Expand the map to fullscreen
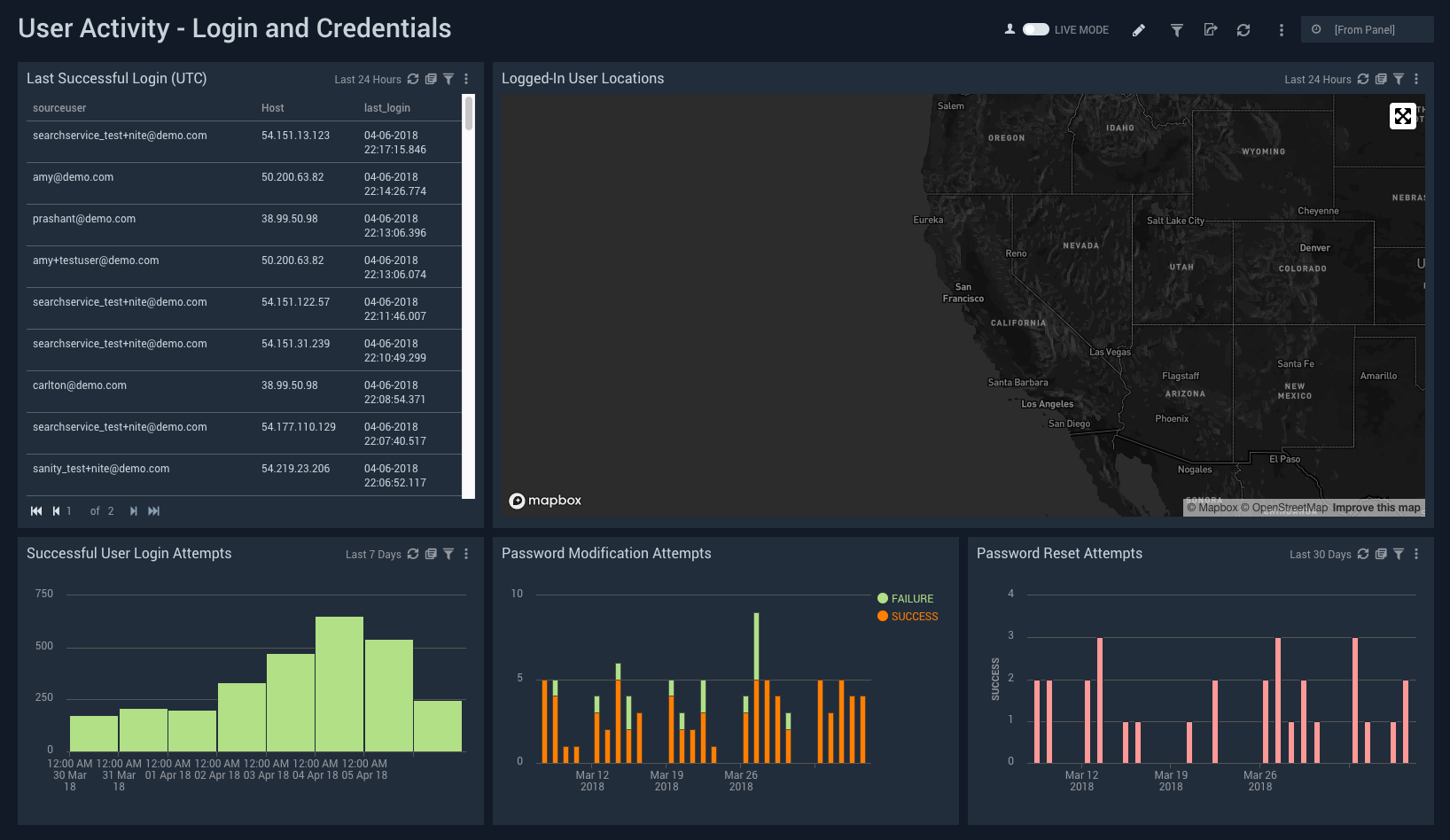Image resolution: width=1450 pixels, height=840 pixels. click(1402, 116)
